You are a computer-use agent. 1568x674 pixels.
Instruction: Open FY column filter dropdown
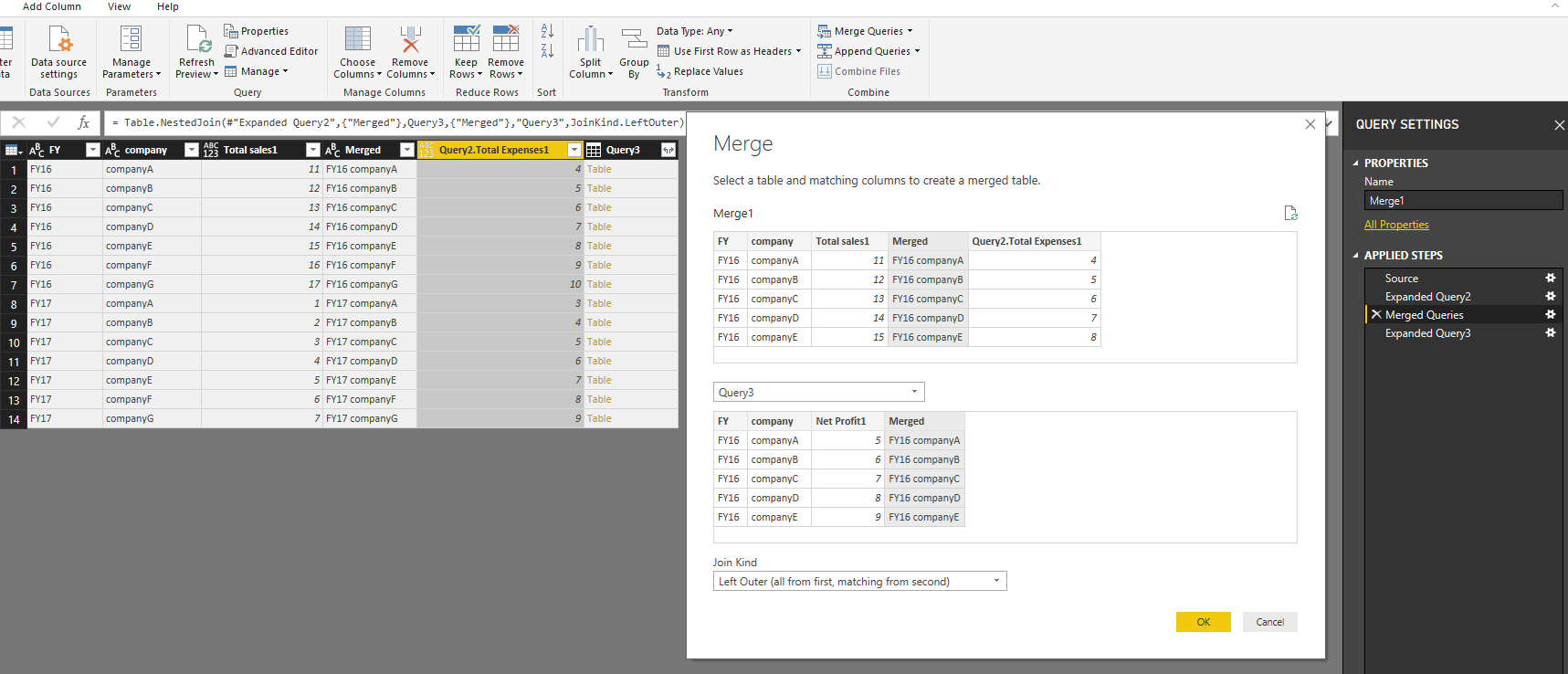pyautogui.click(x=92, y=150)
